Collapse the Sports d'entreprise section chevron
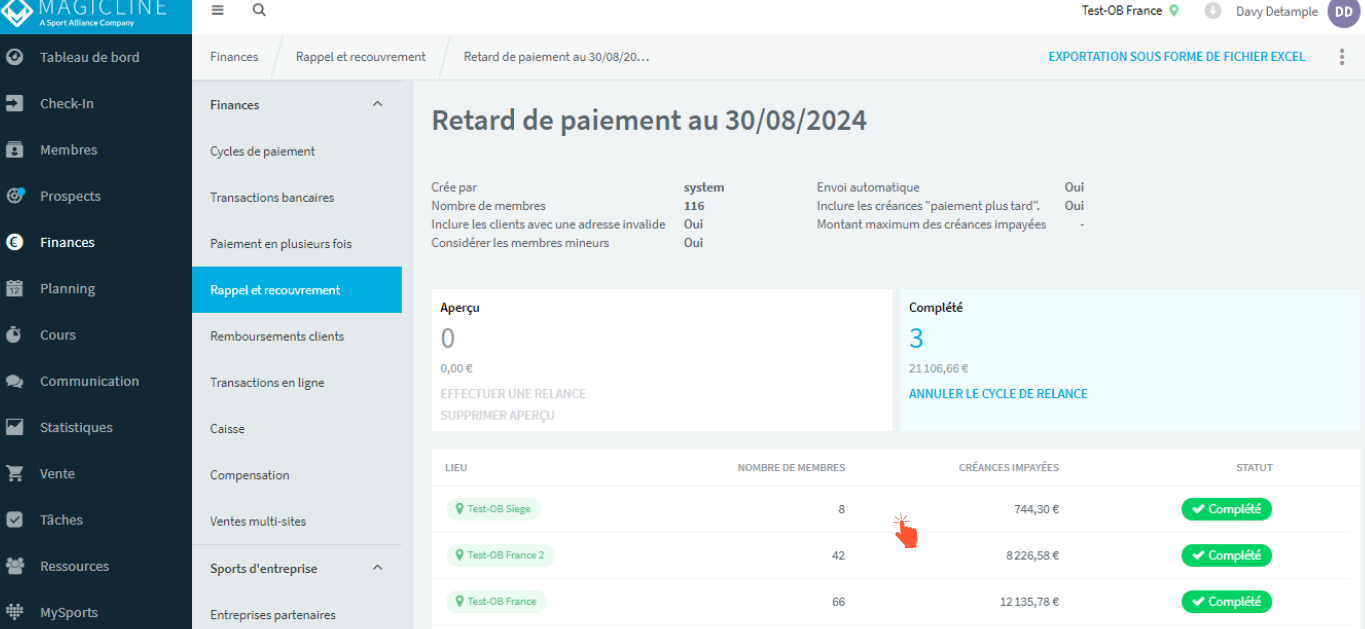Viewport: 1365px width, 629px height. click(377, 568)
